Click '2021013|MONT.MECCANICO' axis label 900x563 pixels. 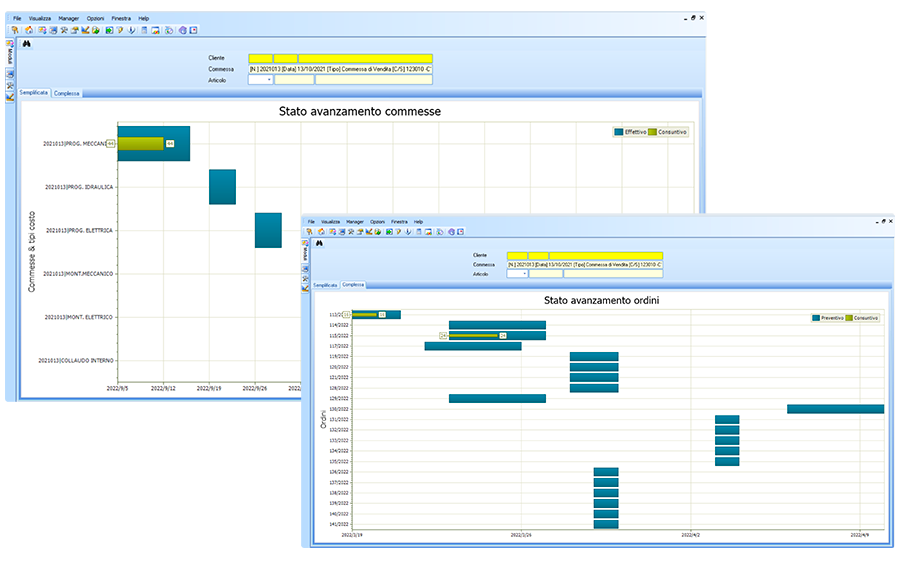click(x=78, y=274)
